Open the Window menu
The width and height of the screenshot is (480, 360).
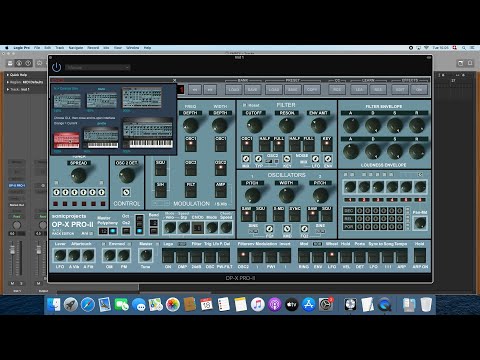point(133,48)
